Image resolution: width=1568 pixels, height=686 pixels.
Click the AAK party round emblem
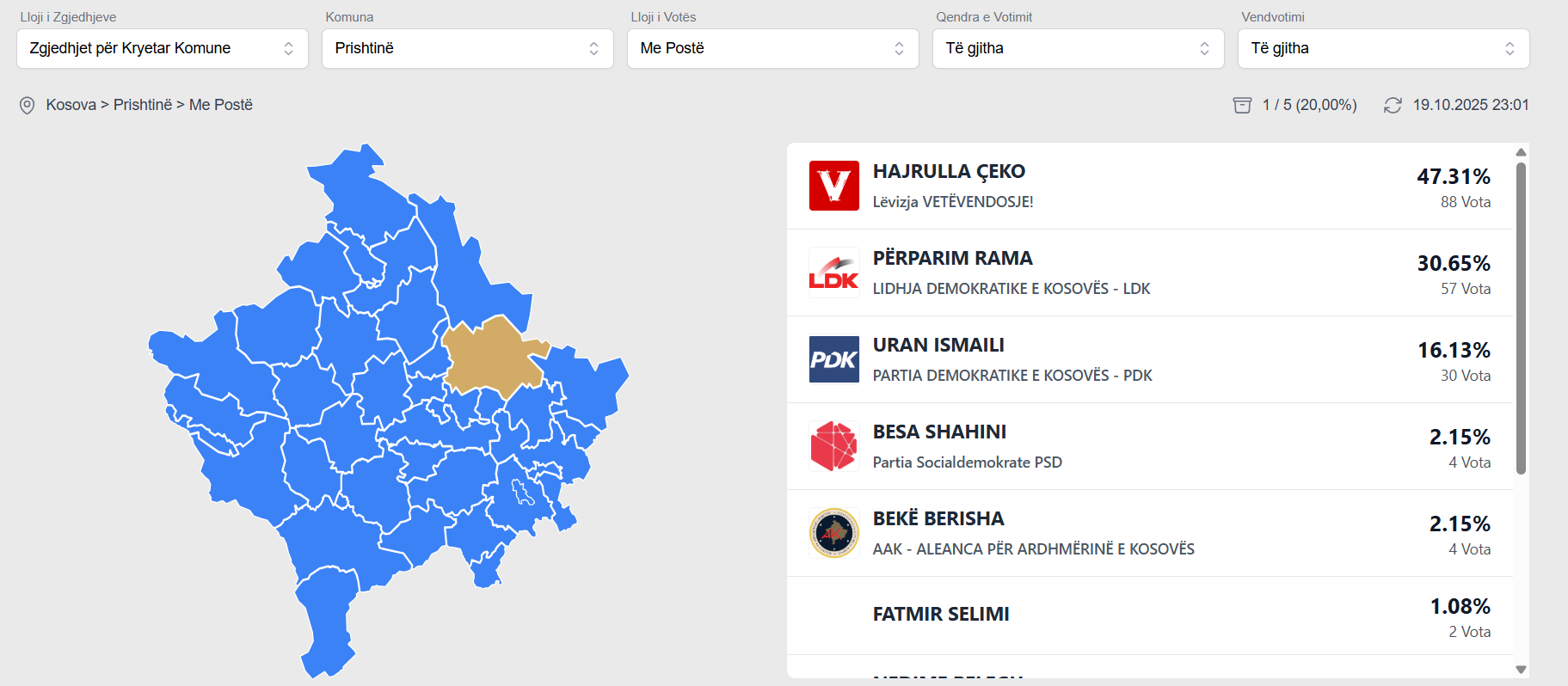[x=833, y=533]
